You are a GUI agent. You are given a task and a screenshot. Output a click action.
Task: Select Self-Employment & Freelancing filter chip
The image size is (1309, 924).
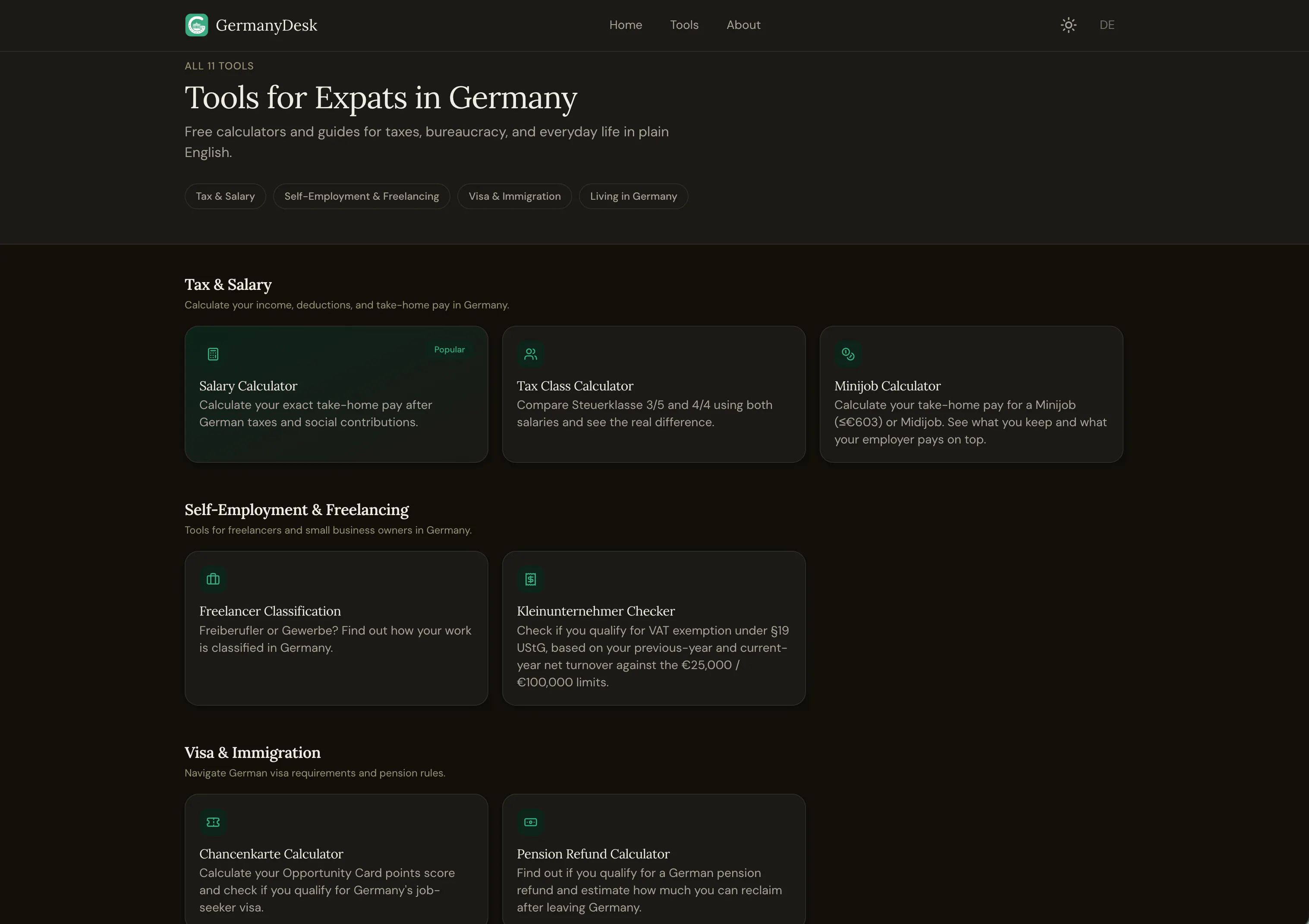pos(362,196)
